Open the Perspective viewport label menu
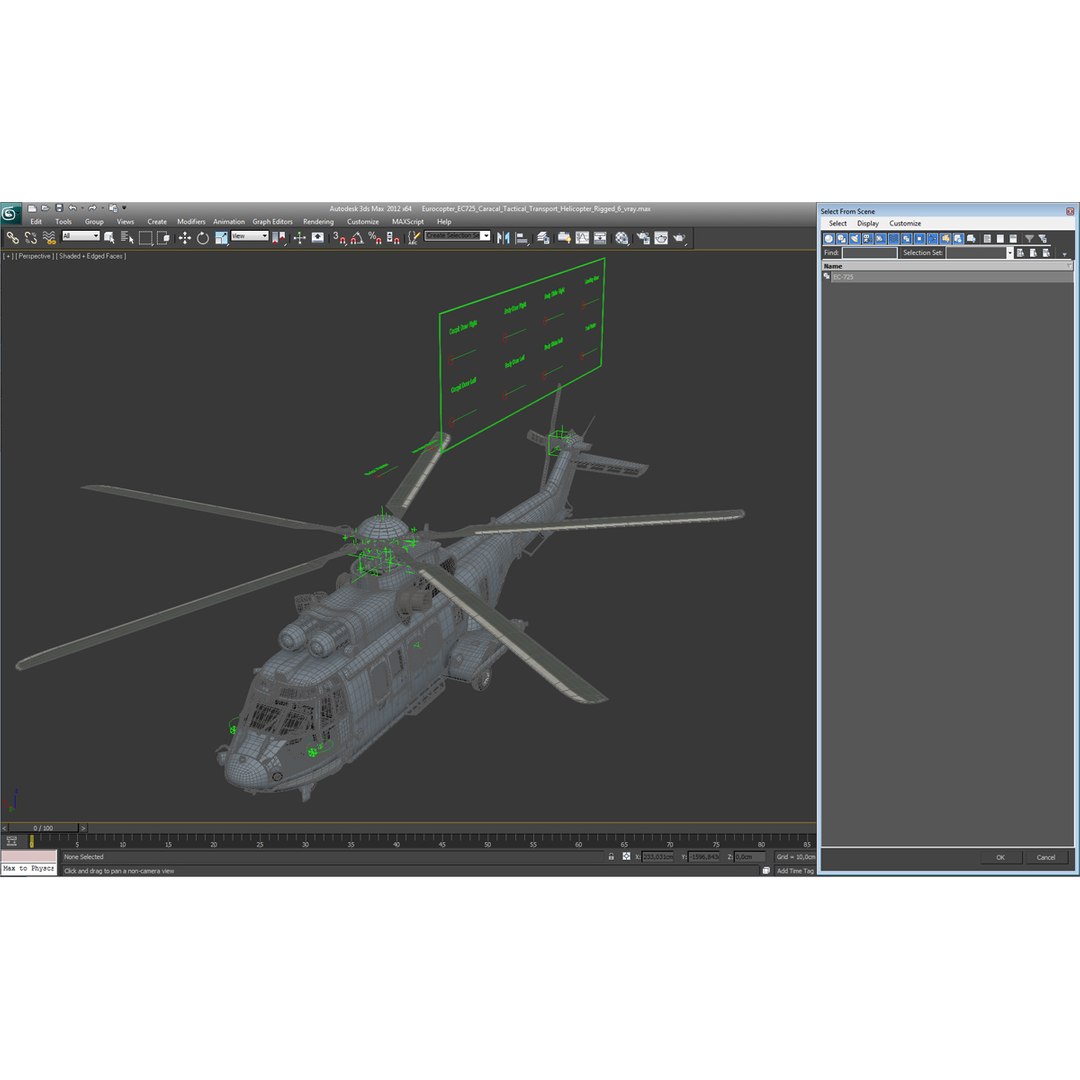The width and height of the screenshot is (1080, 1080). (34, 256)
